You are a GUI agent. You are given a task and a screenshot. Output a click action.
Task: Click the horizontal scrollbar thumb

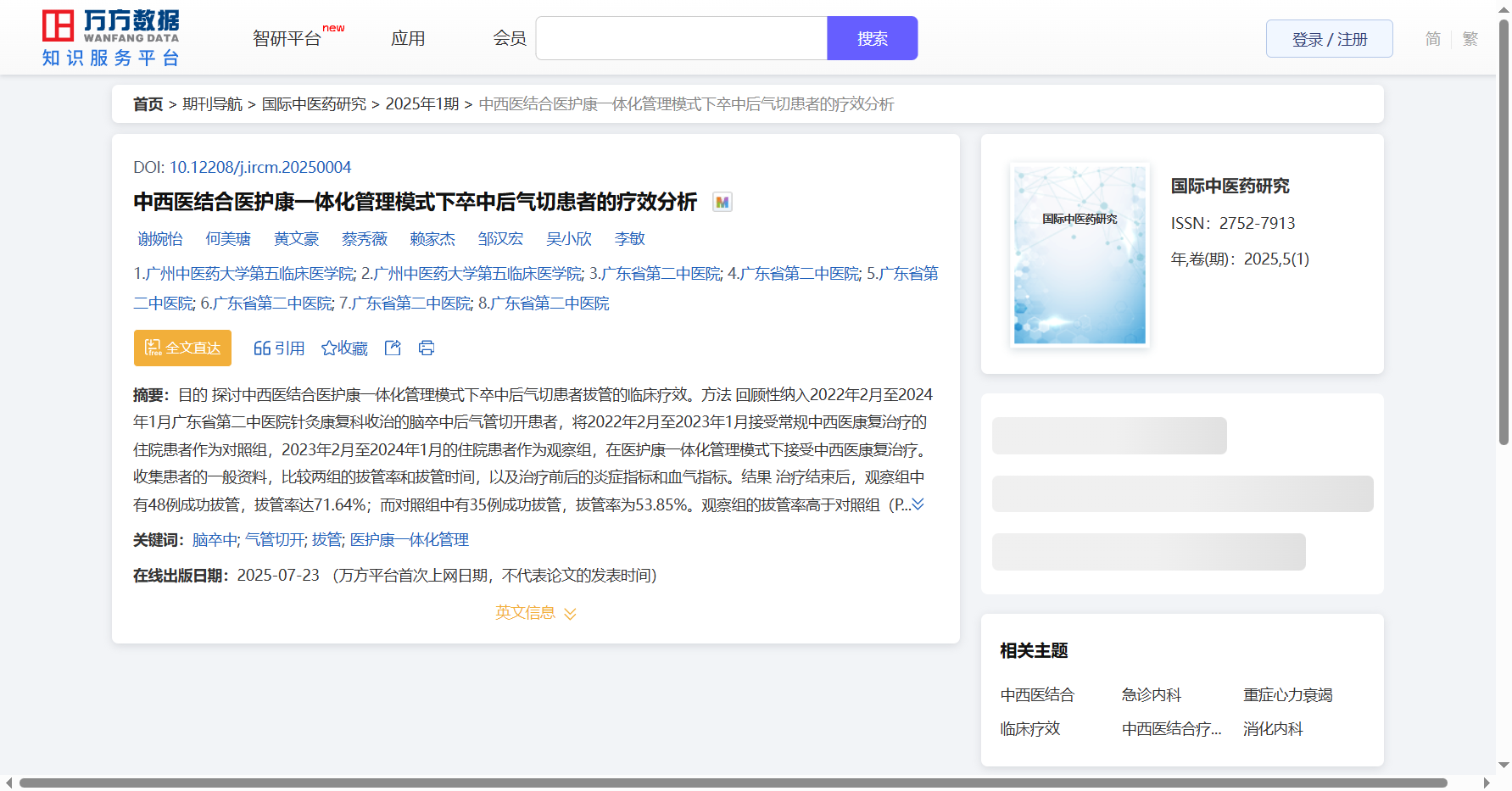tap(734, 783)
